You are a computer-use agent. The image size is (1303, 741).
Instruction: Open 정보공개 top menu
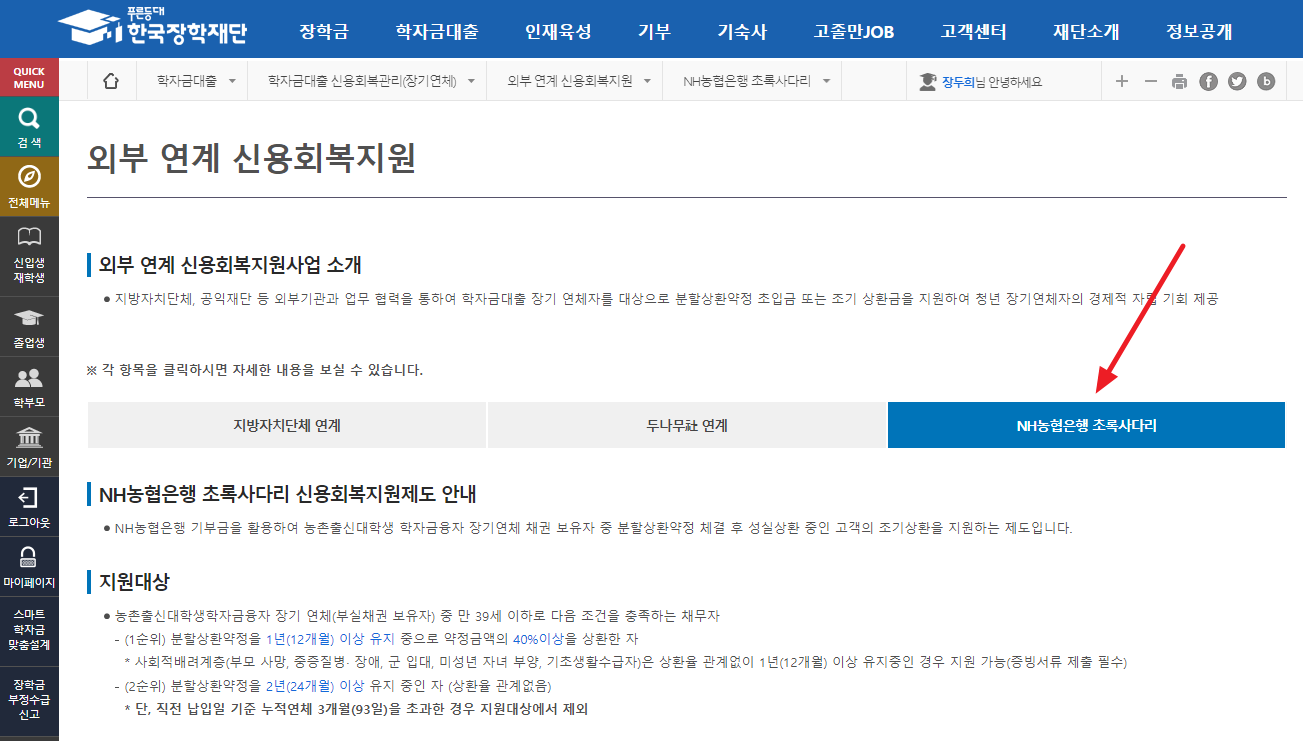[1199, 31]
